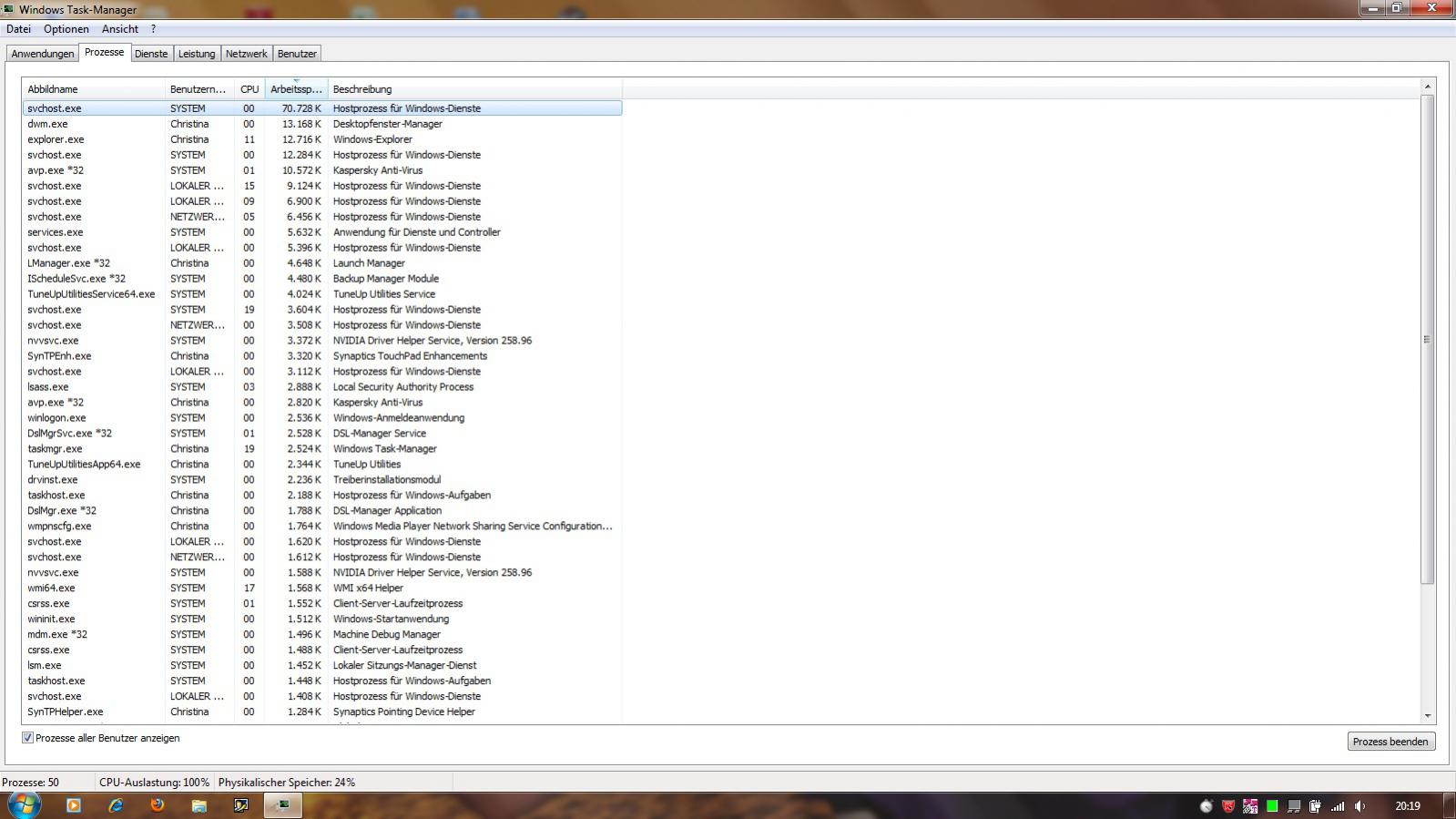Click the gray network computers tray icon
The width and height of the screenshot is (1456, 819).
1294,806
